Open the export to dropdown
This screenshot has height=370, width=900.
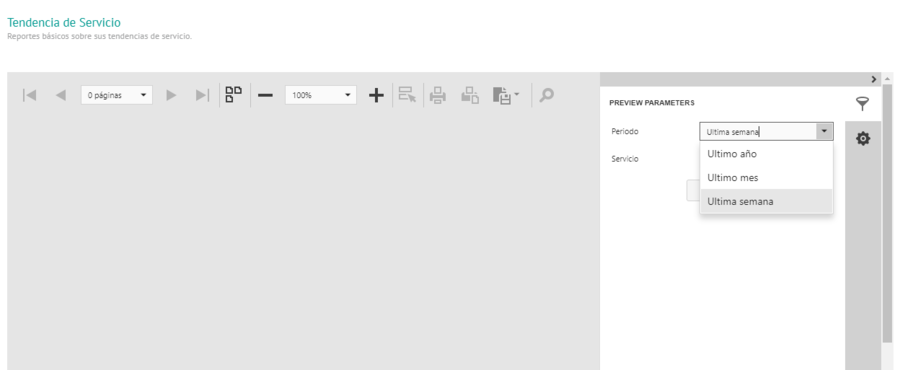click(x=506, y=95)
